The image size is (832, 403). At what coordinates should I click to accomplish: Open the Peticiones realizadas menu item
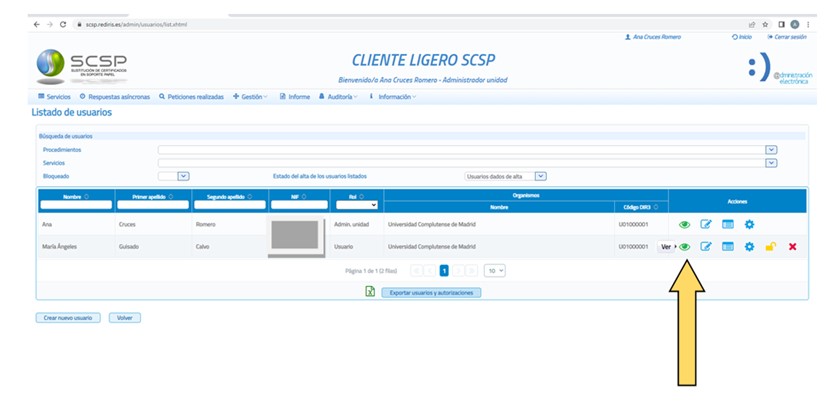pyautogui.click(x=192, y=97)
